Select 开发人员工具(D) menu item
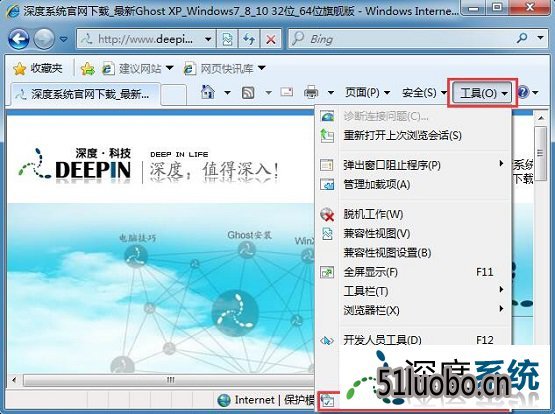 (413, 340)
